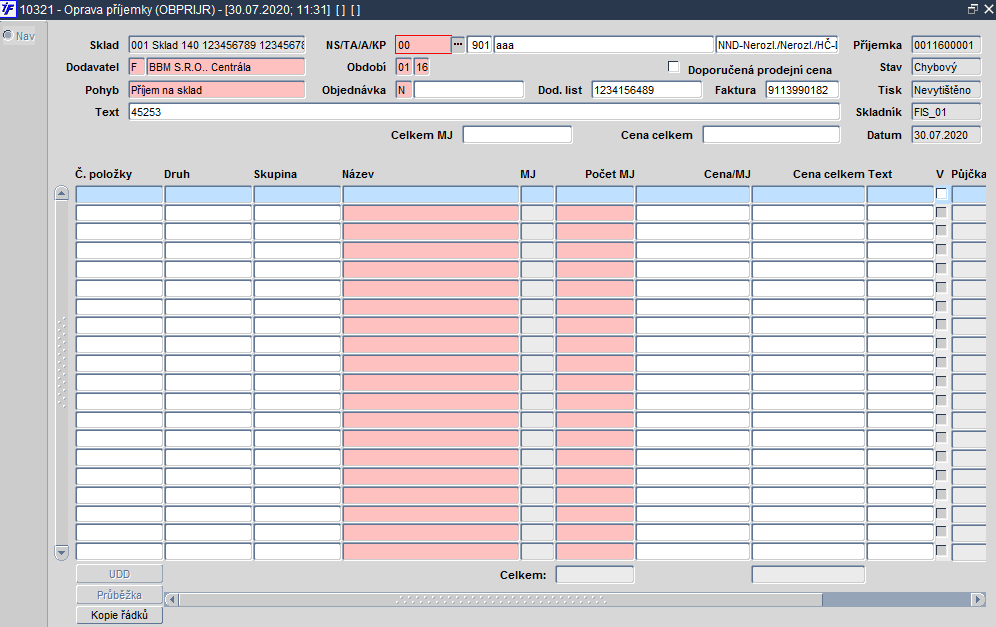996x627 pixels.
Task: Focus the Sklad field showing 001 Sklad 140
Action: 217,45
